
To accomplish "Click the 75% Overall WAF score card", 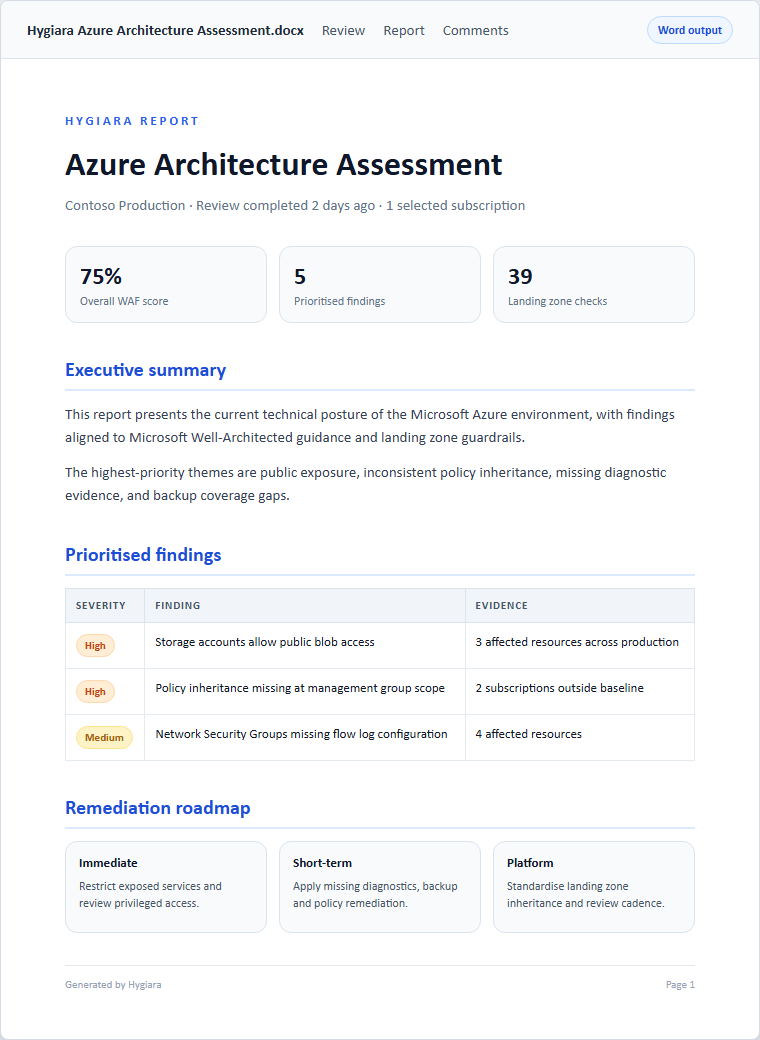I will [x=166, y=285].
